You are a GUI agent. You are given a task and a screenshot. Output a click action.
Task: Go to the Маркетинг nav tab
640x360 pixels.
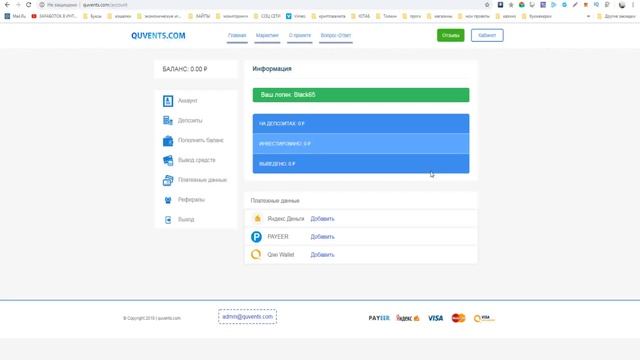267,36
